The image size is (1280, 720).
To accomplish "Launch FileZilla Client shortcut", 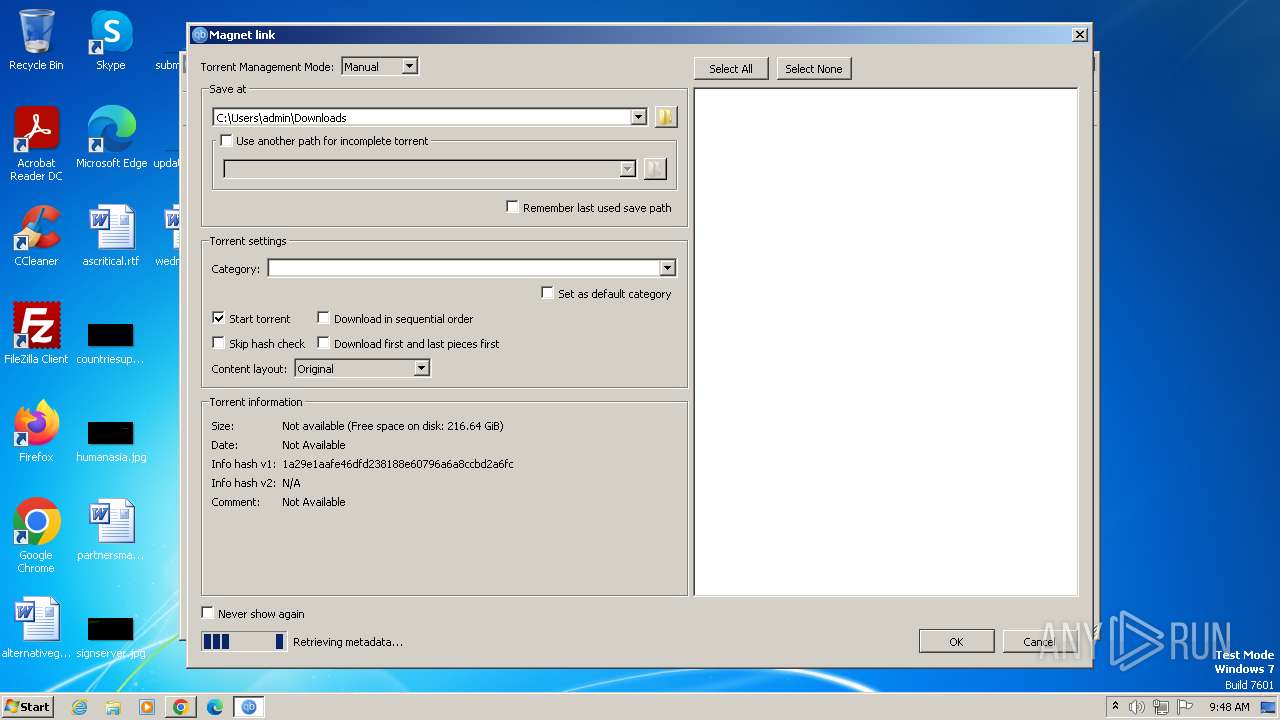I will point(36,334).
